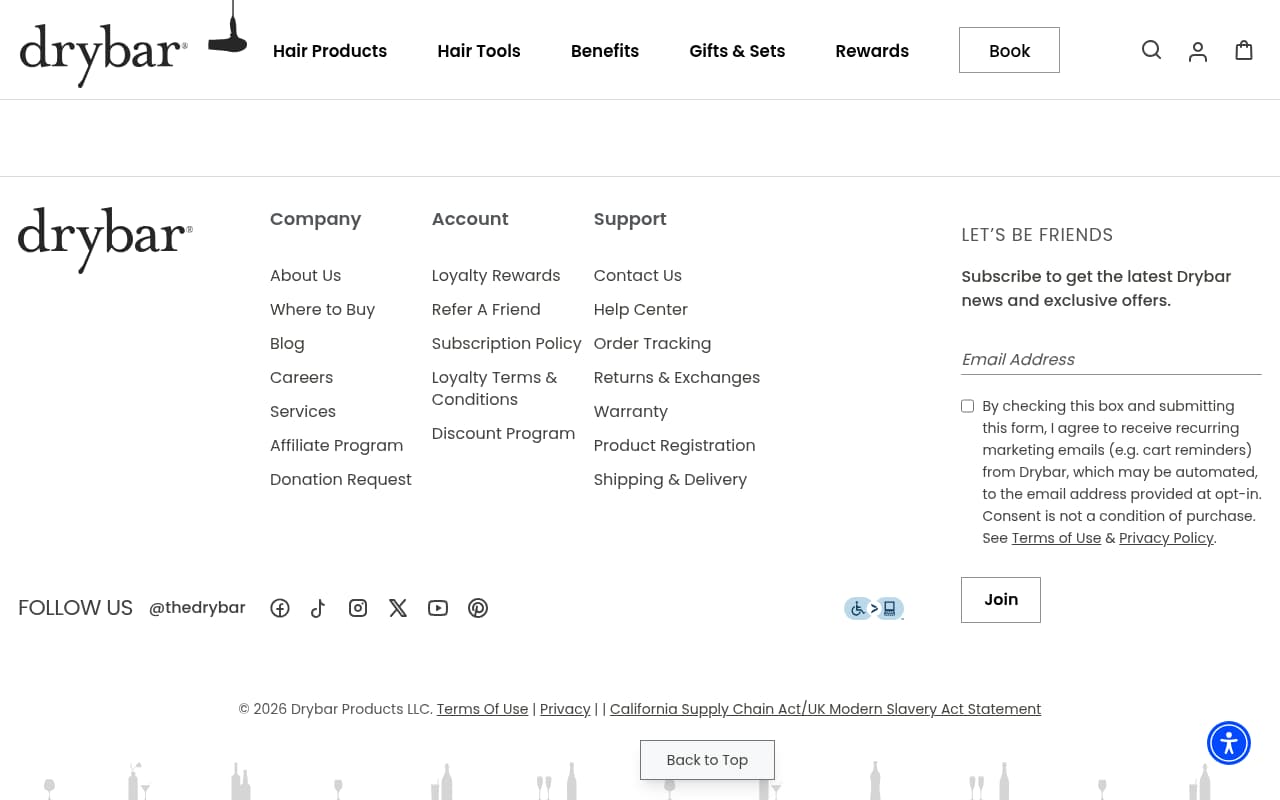Open the Order Tracking link
Image resolution: width=1280 pixels, height=800 pixels.
tap(652, 344)
